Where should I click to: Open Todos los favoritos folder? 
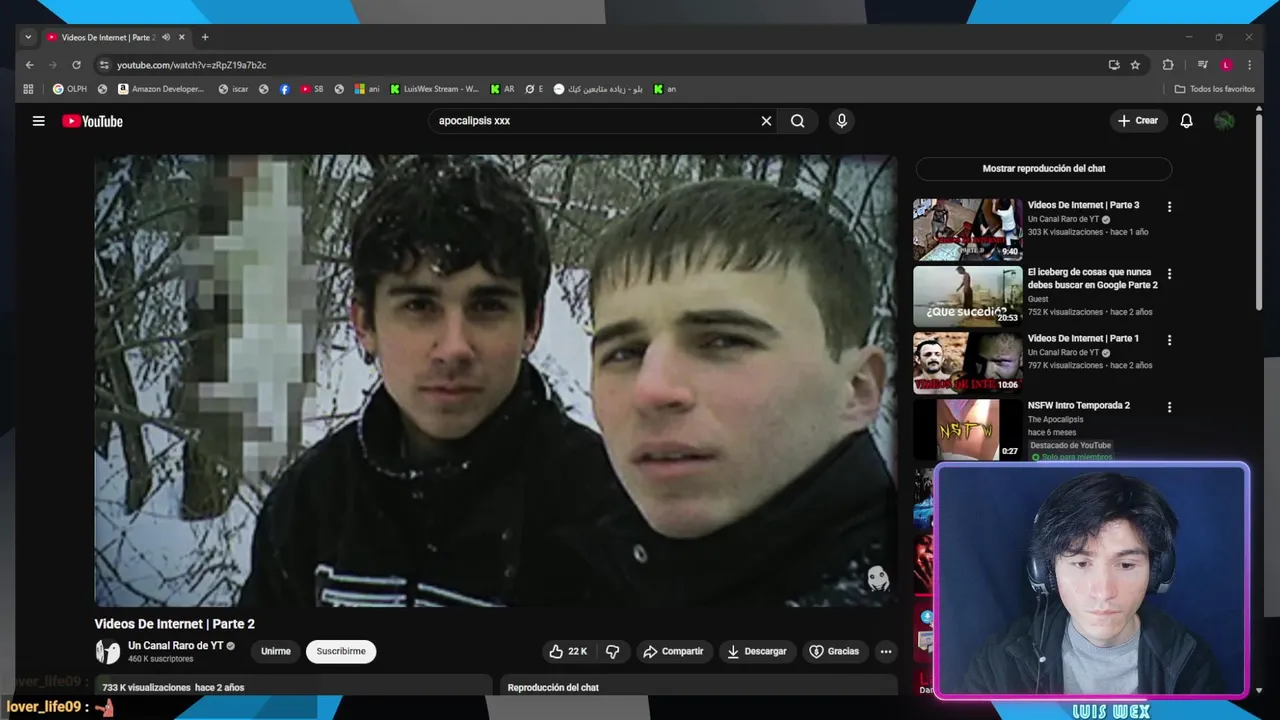point(1214,89)
